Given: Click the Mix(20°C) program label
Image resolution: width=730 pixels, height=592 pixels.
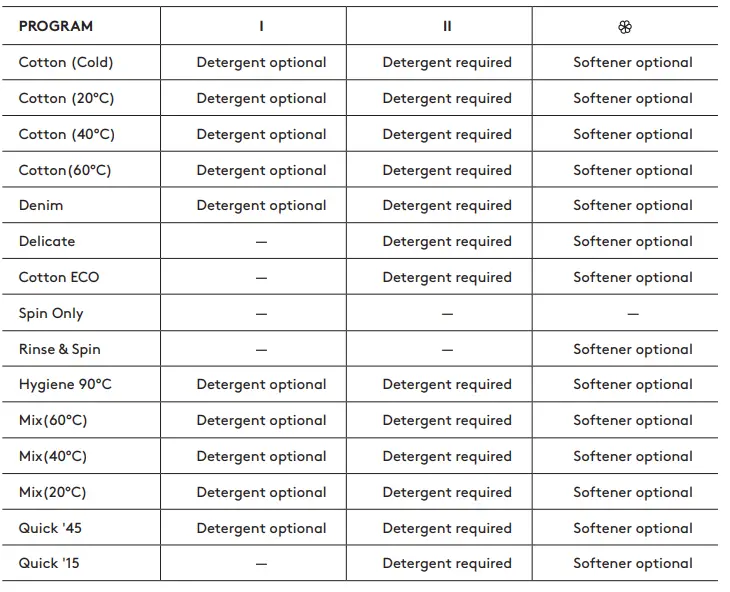Looking at the screenshot, I should click(x=53, y=492).
